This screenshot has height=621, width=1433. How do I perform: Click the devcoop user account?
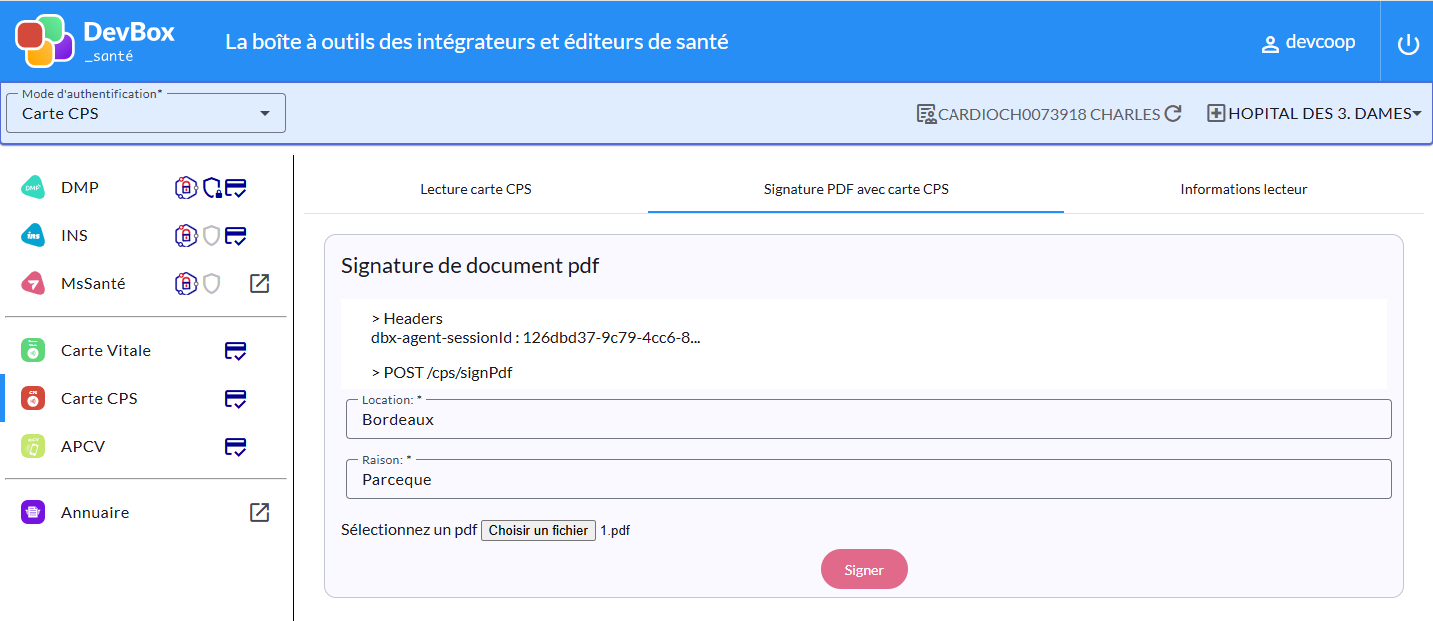1308,43
